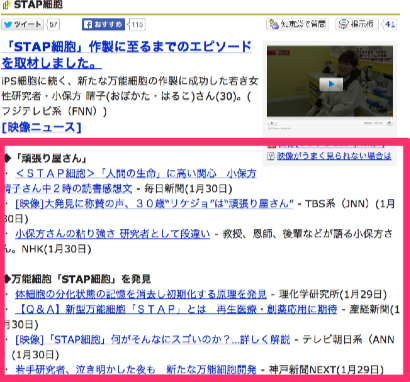Click the video player progress bar
Viewport: 410px width, 382px height.
click(320, 123)
